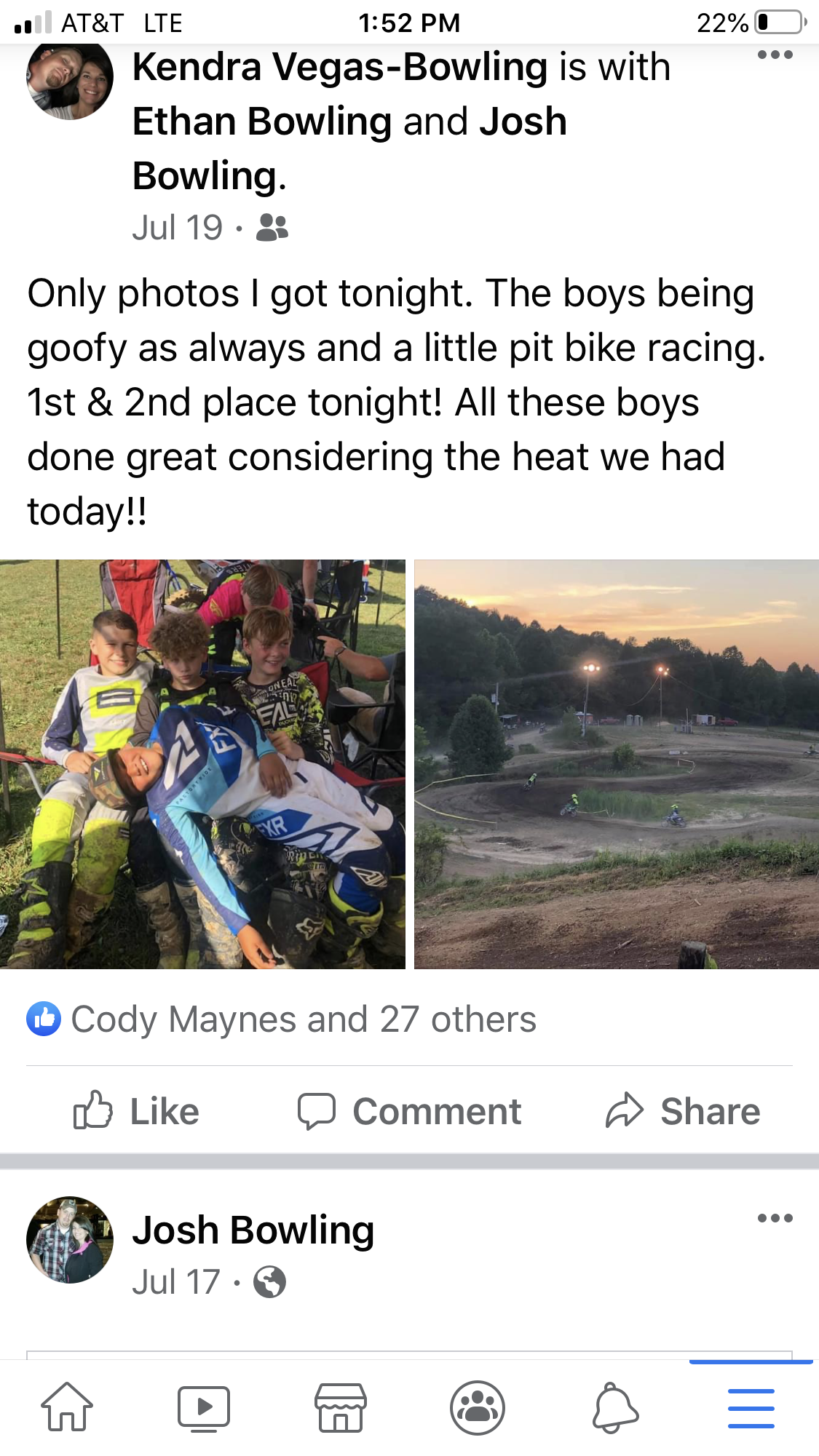View Cody Maynes and 27 others reactions
The width and height of the screenshot is (819, 1456).
pyautogui.click(x=304, y=1019)
